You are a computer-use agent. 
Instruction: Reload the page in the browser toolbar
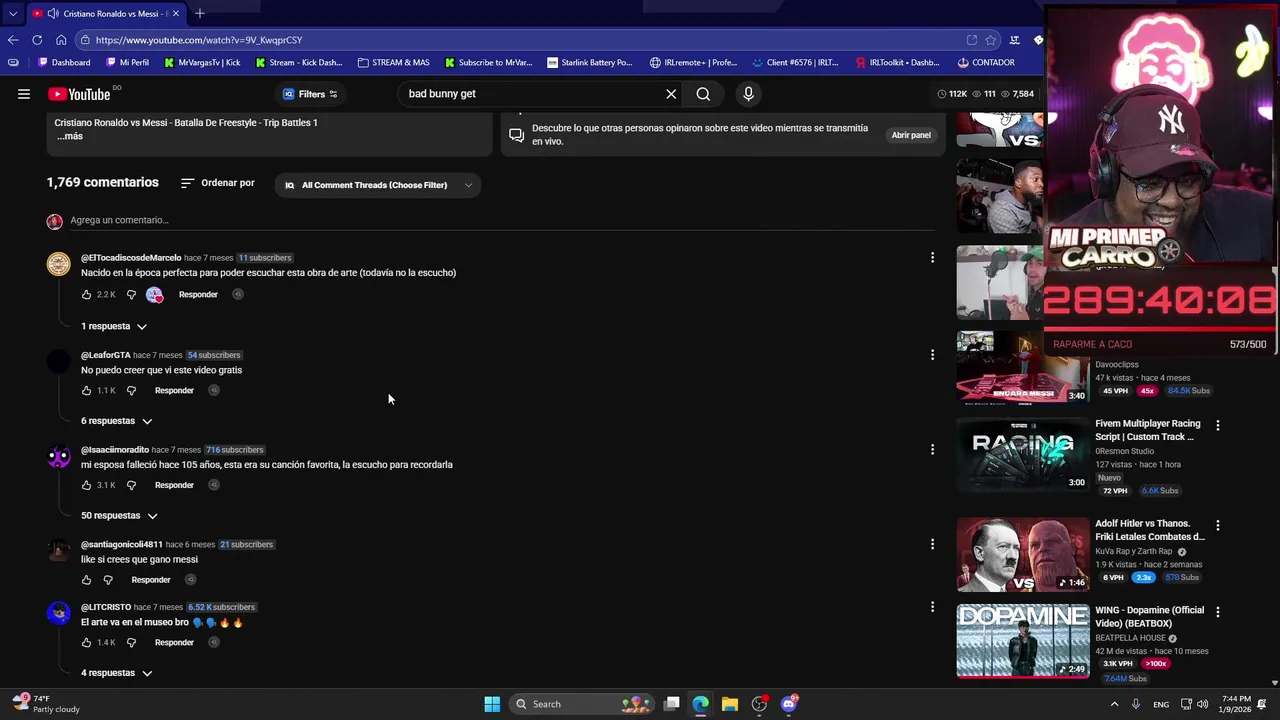click(37, 40)
